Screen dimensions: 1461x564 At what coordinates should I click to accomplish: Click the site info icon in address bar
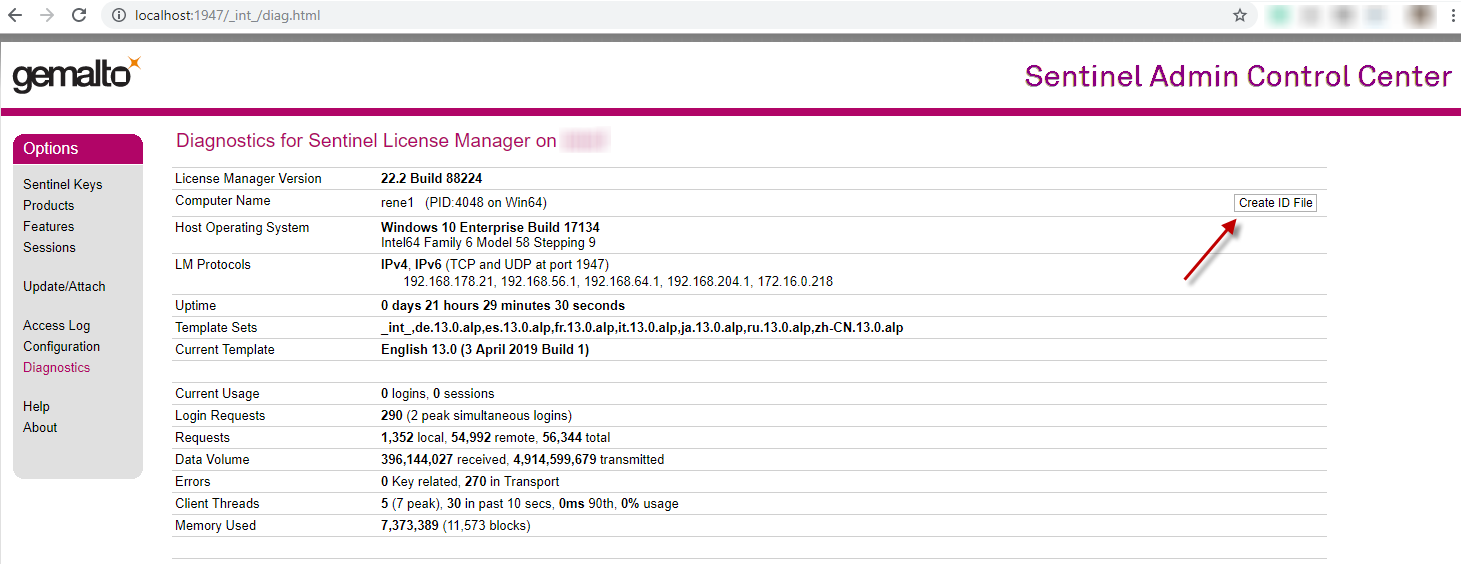pyautogui.click(x=118, y=16)
